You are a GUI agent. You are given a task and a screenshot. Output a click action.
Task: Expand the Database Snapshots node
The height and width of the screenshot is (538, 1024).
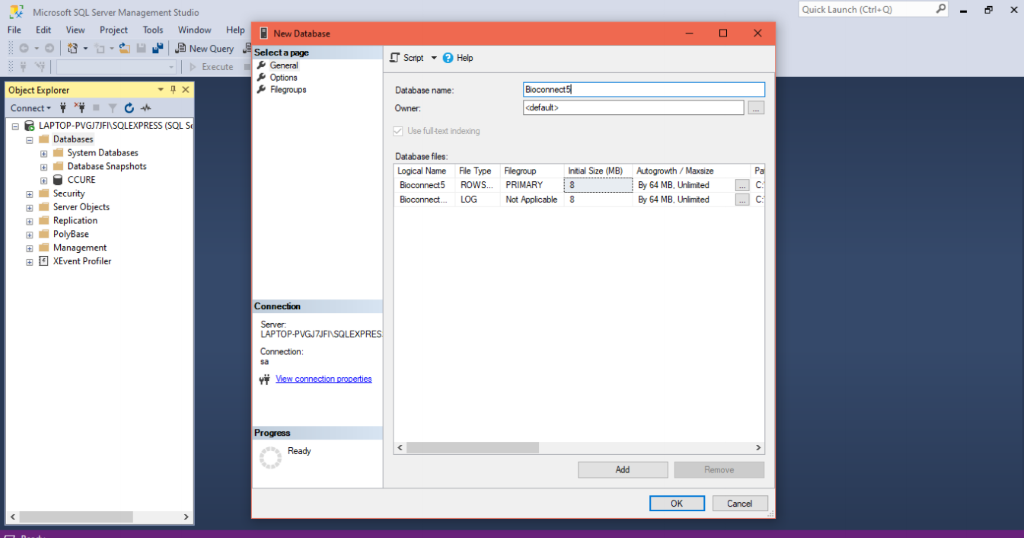(x=44, y=167)
